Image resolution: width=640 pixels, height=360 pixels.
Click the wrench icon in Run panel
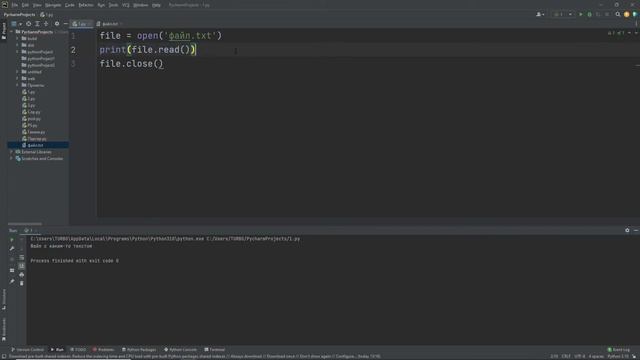[x=12, y=249]
